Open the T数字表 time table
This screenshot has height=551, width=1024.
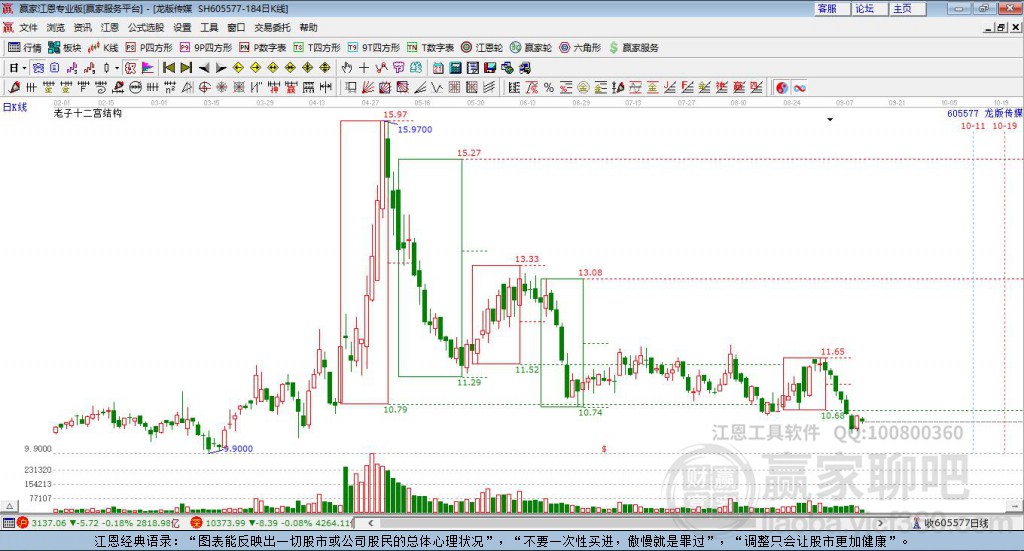430,48
